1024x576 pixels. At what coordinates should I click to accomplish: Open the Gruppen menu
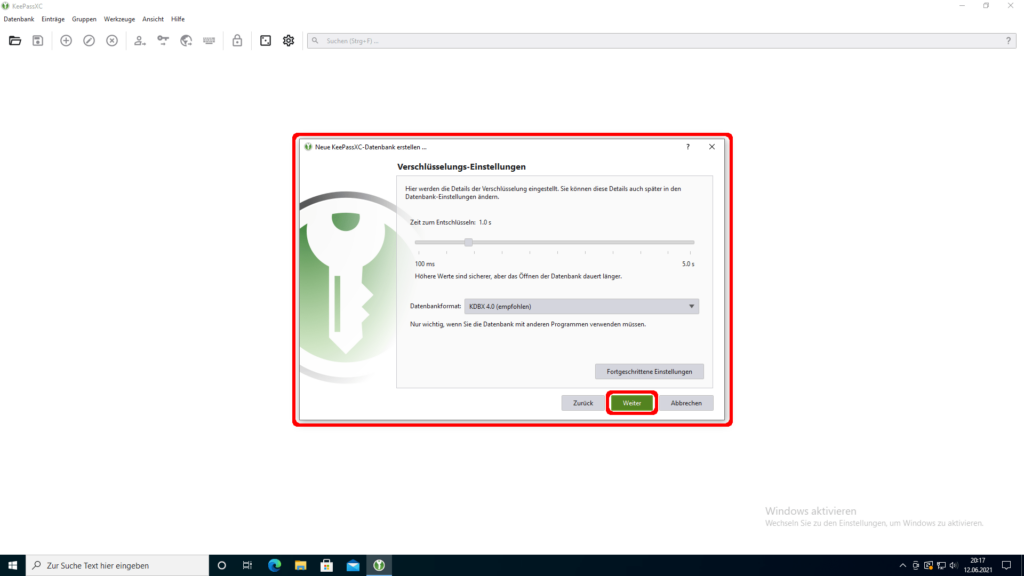pos(84,20)
